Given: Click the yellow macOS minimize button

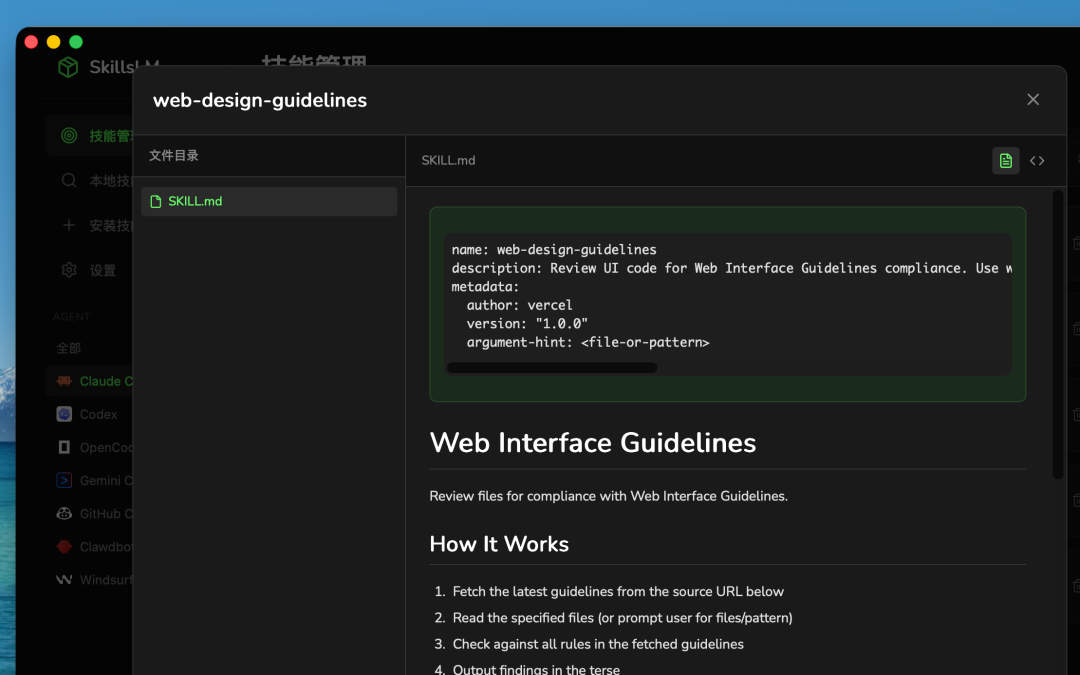Looking at the screenshot, I should [53, 42].
